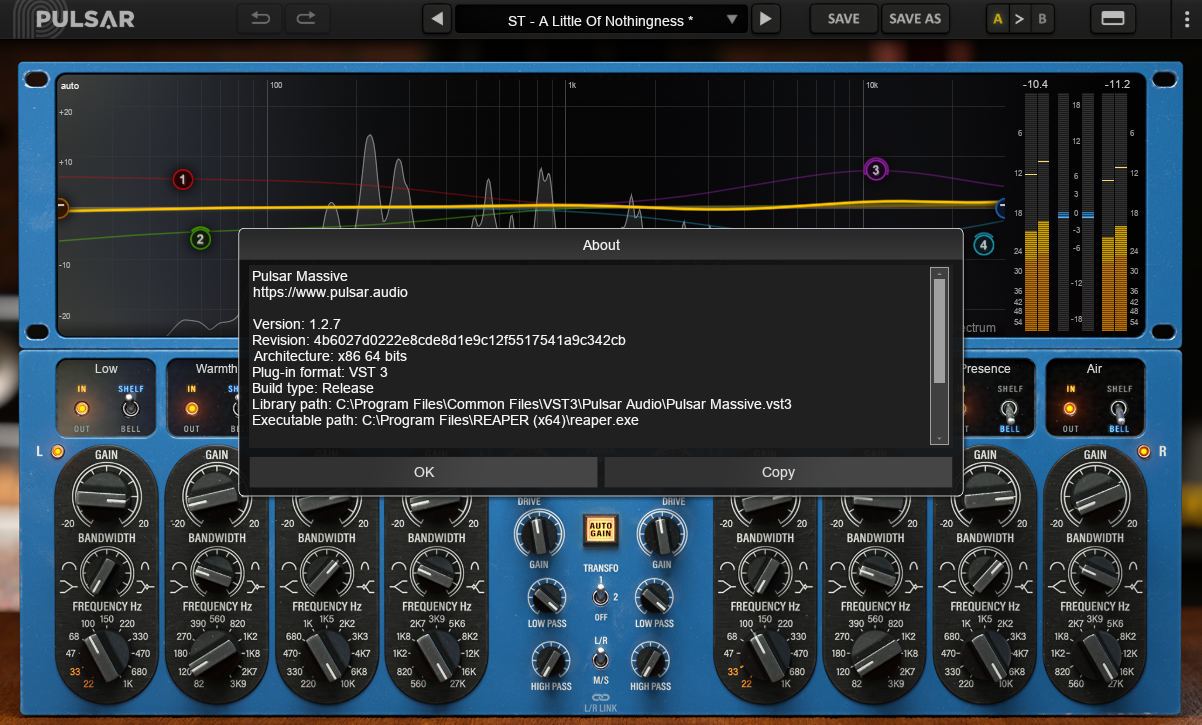Select the green EQ node 2

point(200,239)
